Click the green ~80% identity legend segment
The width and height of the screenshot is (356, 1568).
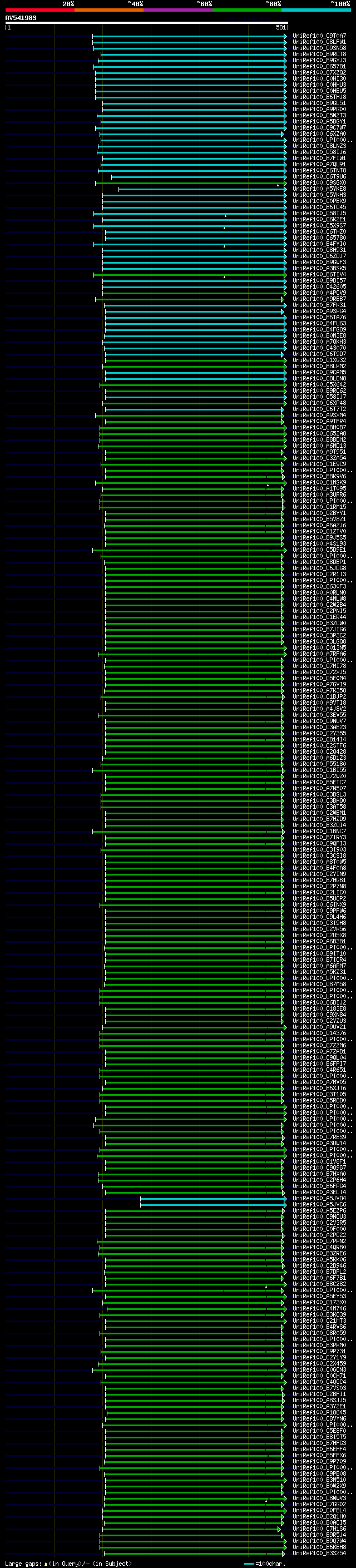[x=246, y=10]
